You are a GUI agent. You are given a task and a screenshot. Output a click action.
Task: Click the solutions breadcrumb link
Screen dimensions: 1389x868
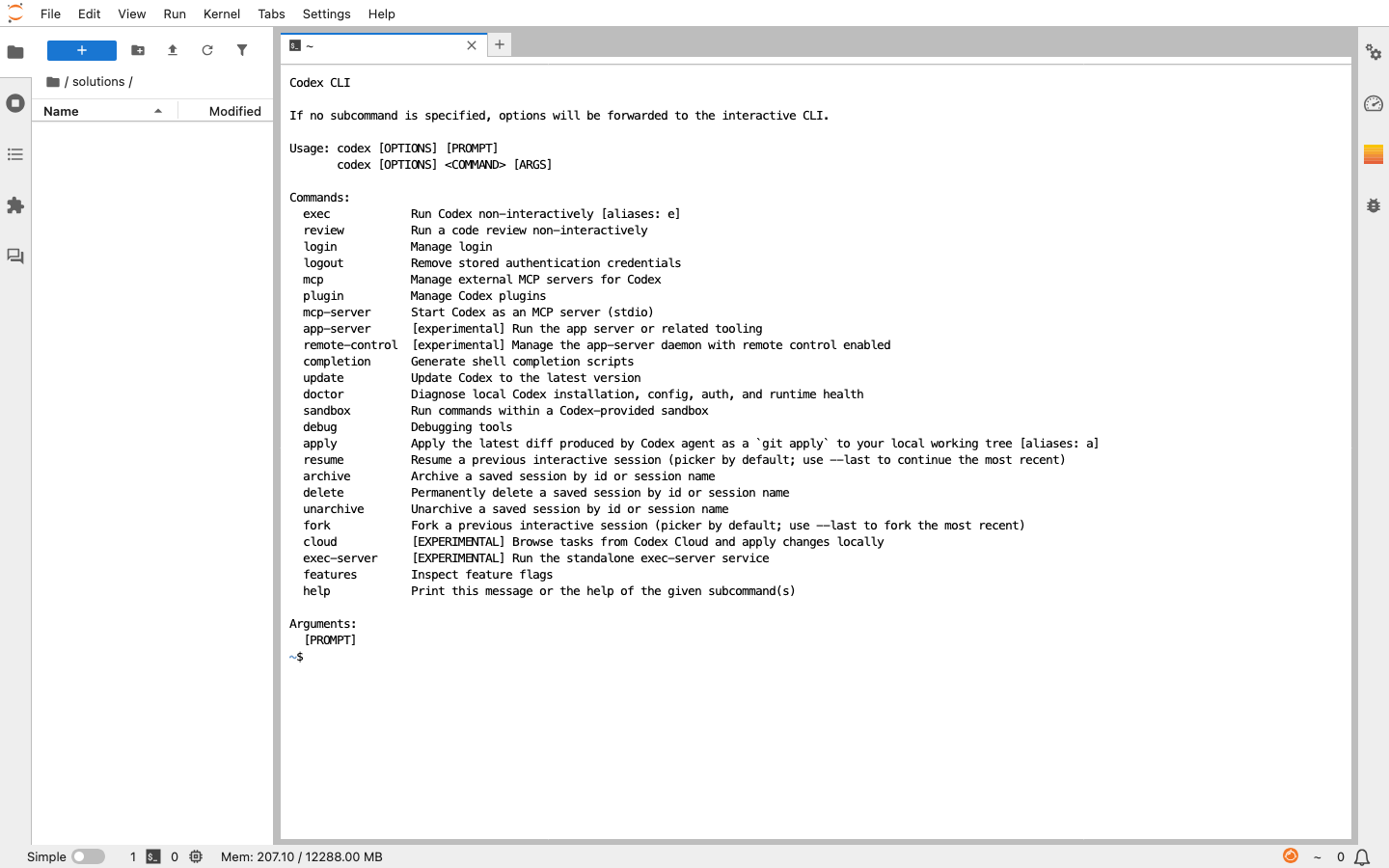pyautogui.click(x=98, y=82)
